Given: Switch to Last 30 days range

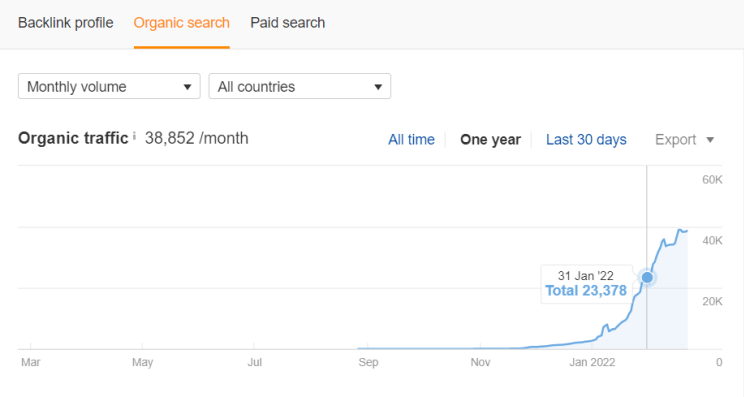Looking at the screenshot, I should tap(586, 139).
